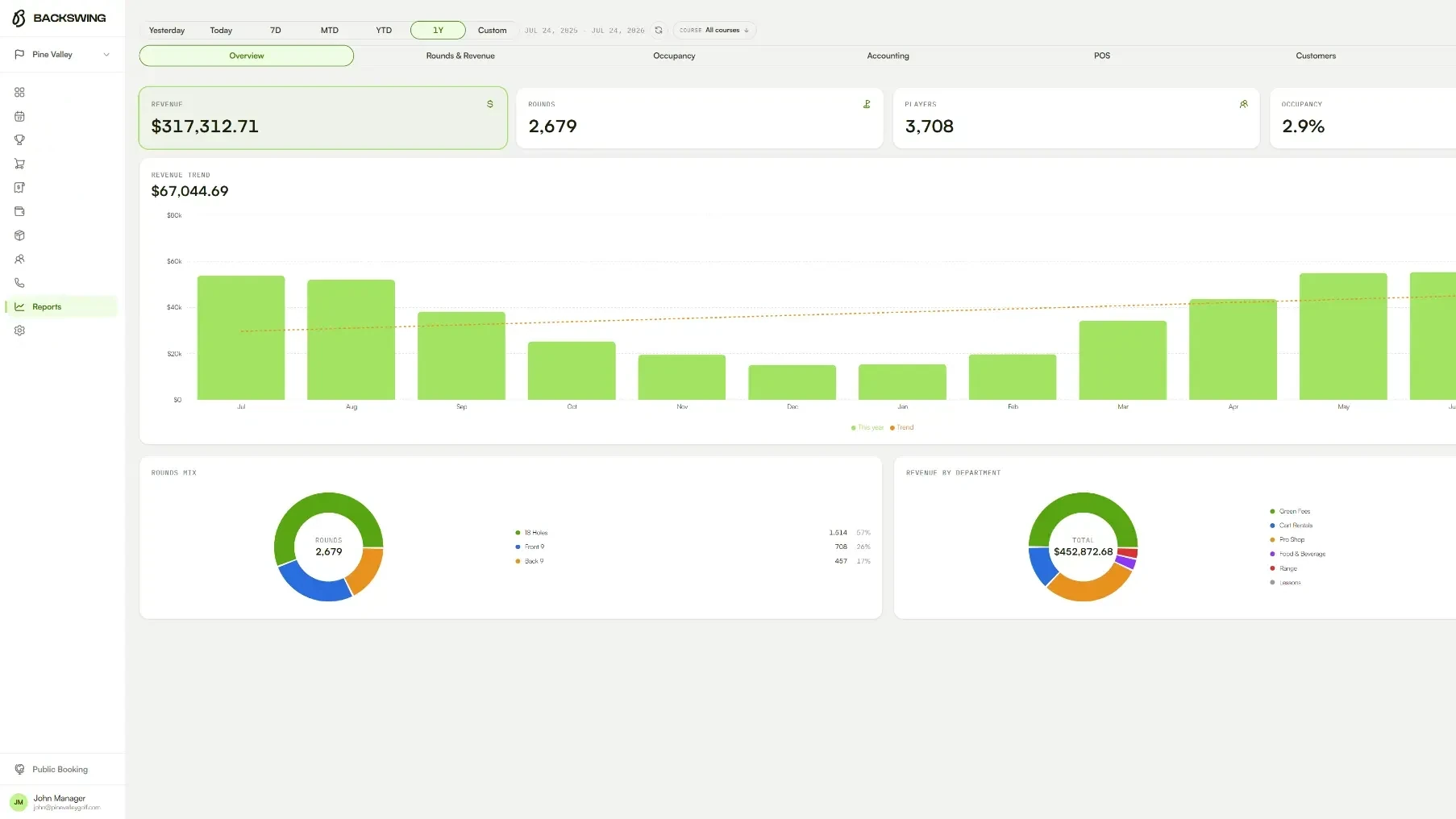Click the golfer icon on Rounds card

(x=867, y=104)
